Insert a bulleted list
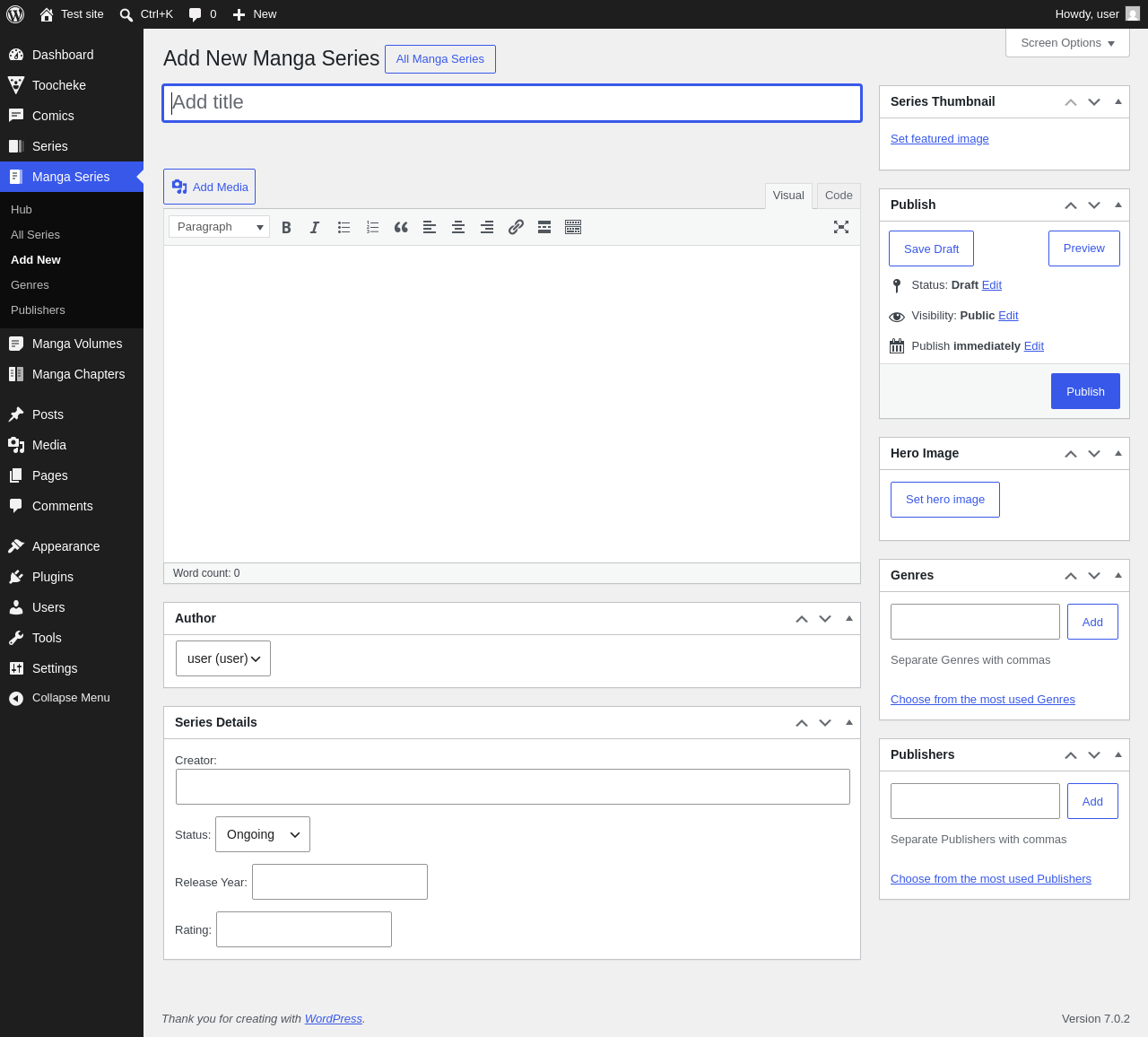The width and height of the screenshot is (1148, 1037). click(x=344, y=227)
